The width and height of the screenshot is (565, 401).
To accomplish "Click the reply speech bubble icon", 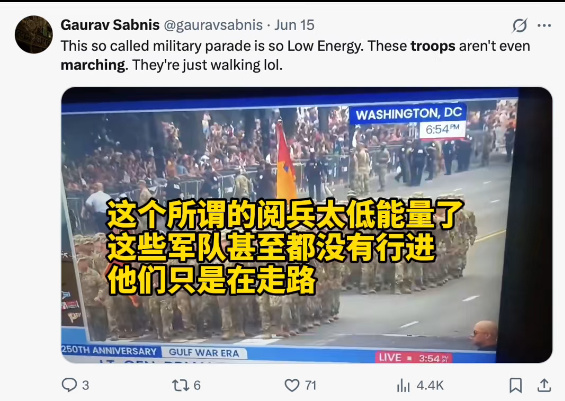I will pos(69,385).
